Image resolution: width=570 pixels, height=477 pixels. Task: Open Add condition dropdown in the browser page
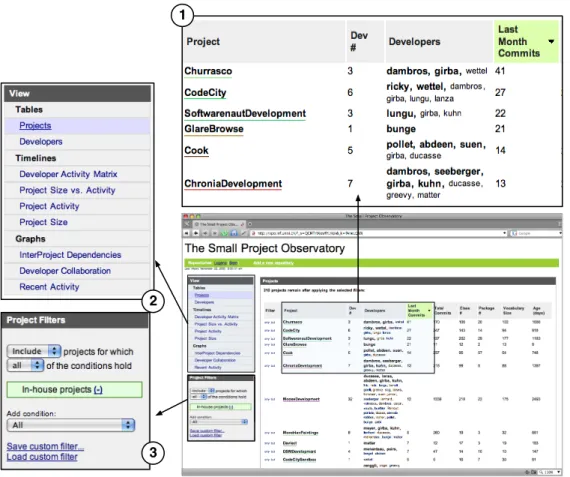click(x=219, y=422)
